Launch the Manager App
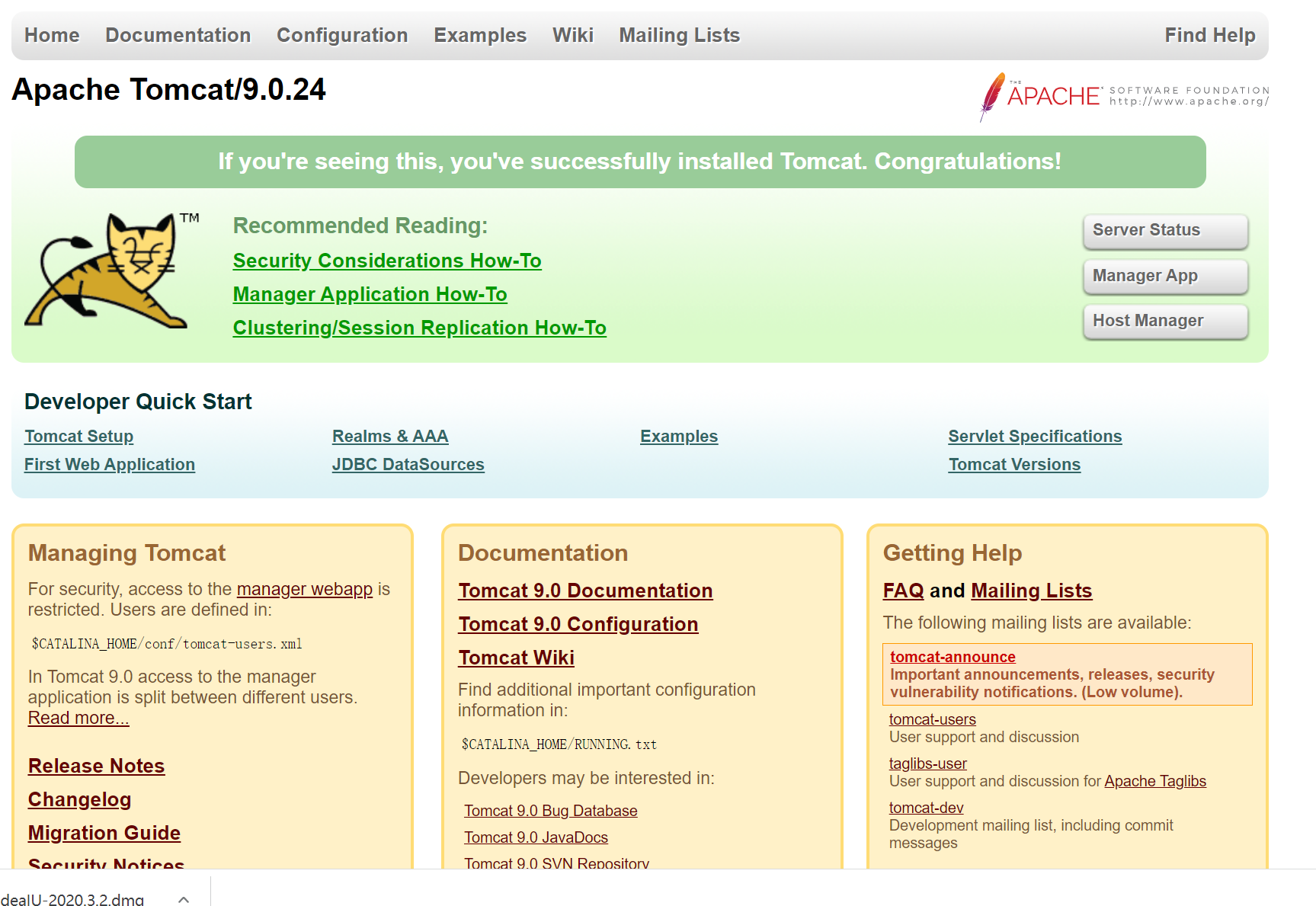The height and width of the screenshot is (906, 1316). click(1165, 276)
